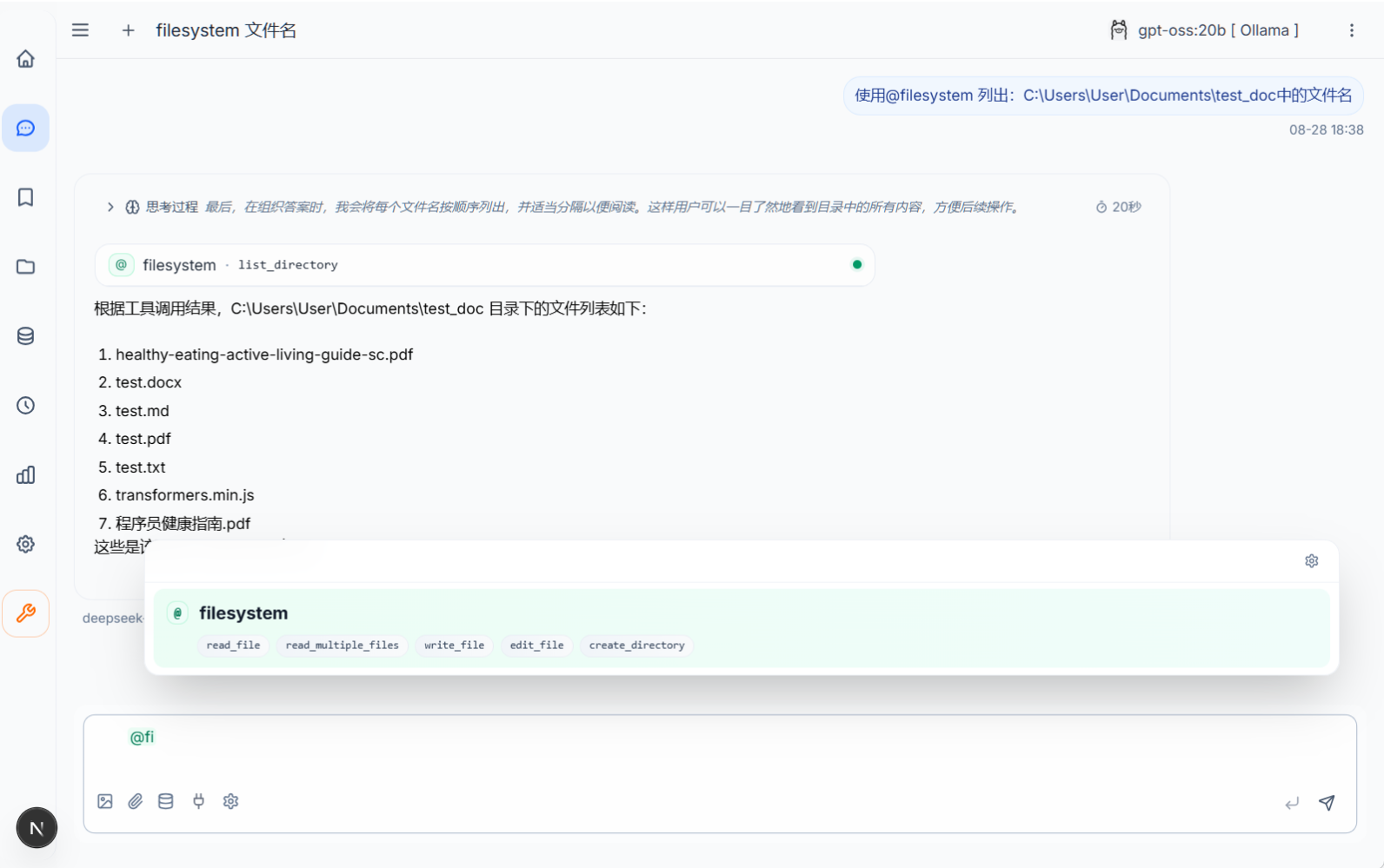Open the wrench tools icon in sidebar
1384x868 pixels.
[x=26, y=613]
